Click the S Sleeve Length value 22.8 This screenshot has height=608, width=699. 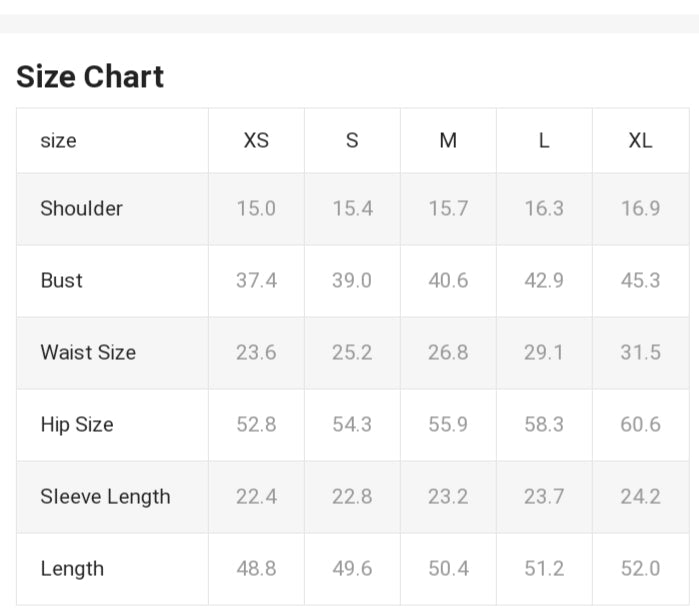[352, 497]
